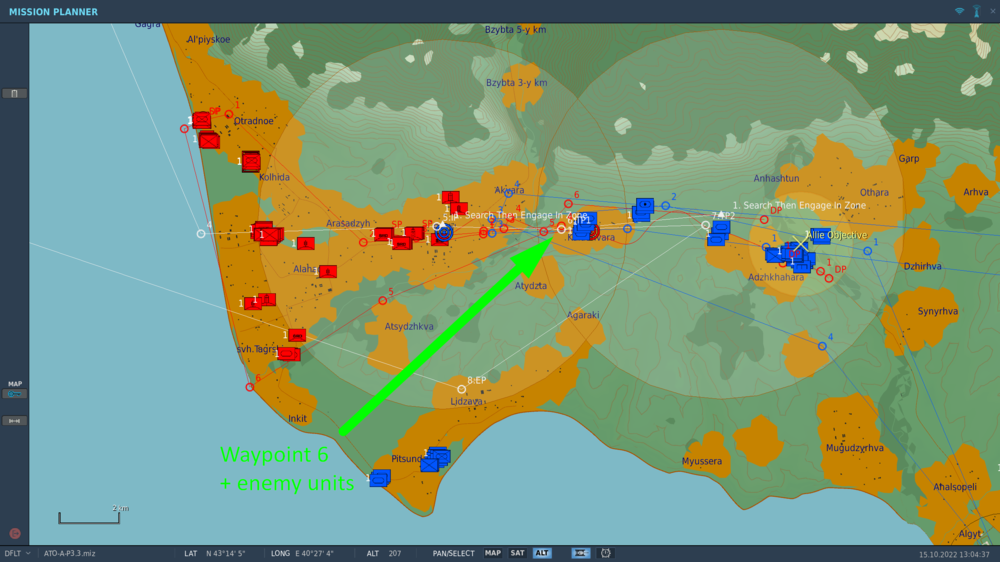
Task: Select the topmost red unit near Otradnoe
Action: click(x=202, y=119)
